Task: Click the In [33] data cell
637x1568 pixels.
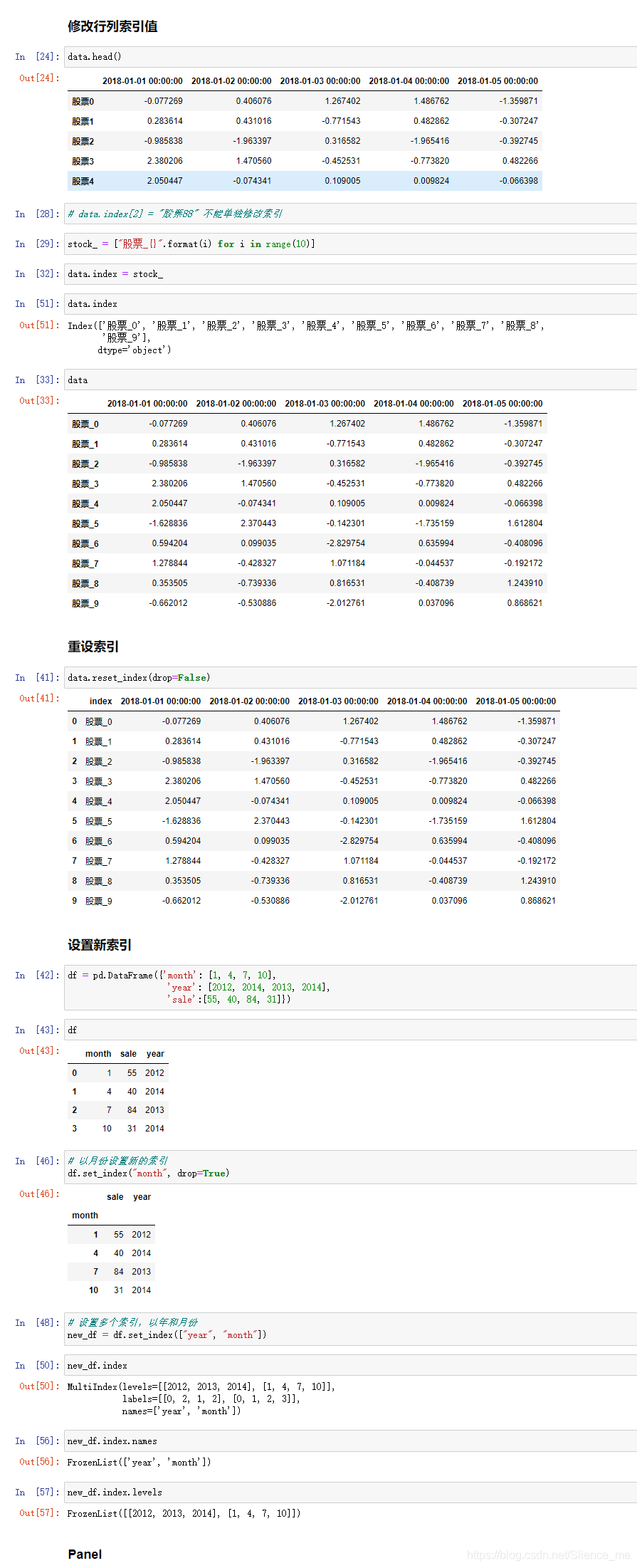Action: click(350, 380)
